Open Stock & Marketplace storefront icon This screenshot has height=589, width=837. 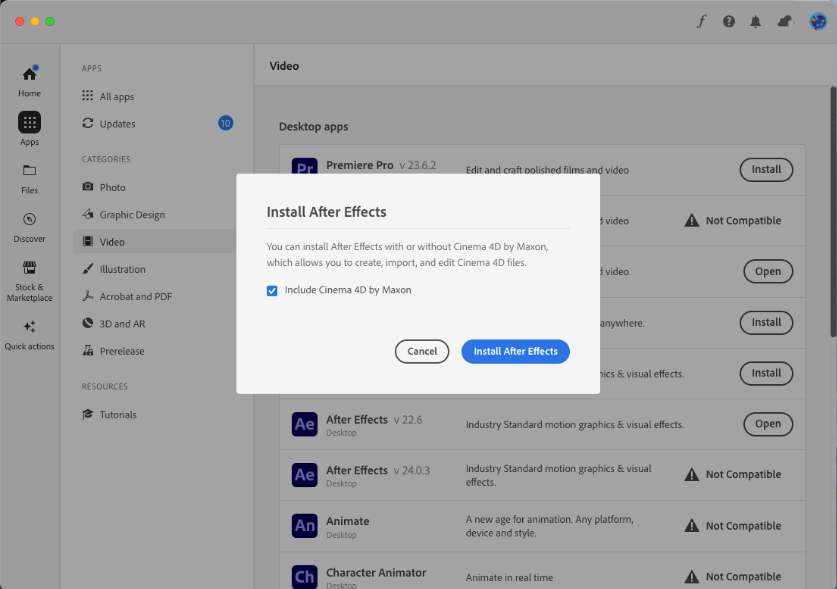click(29, 267)
